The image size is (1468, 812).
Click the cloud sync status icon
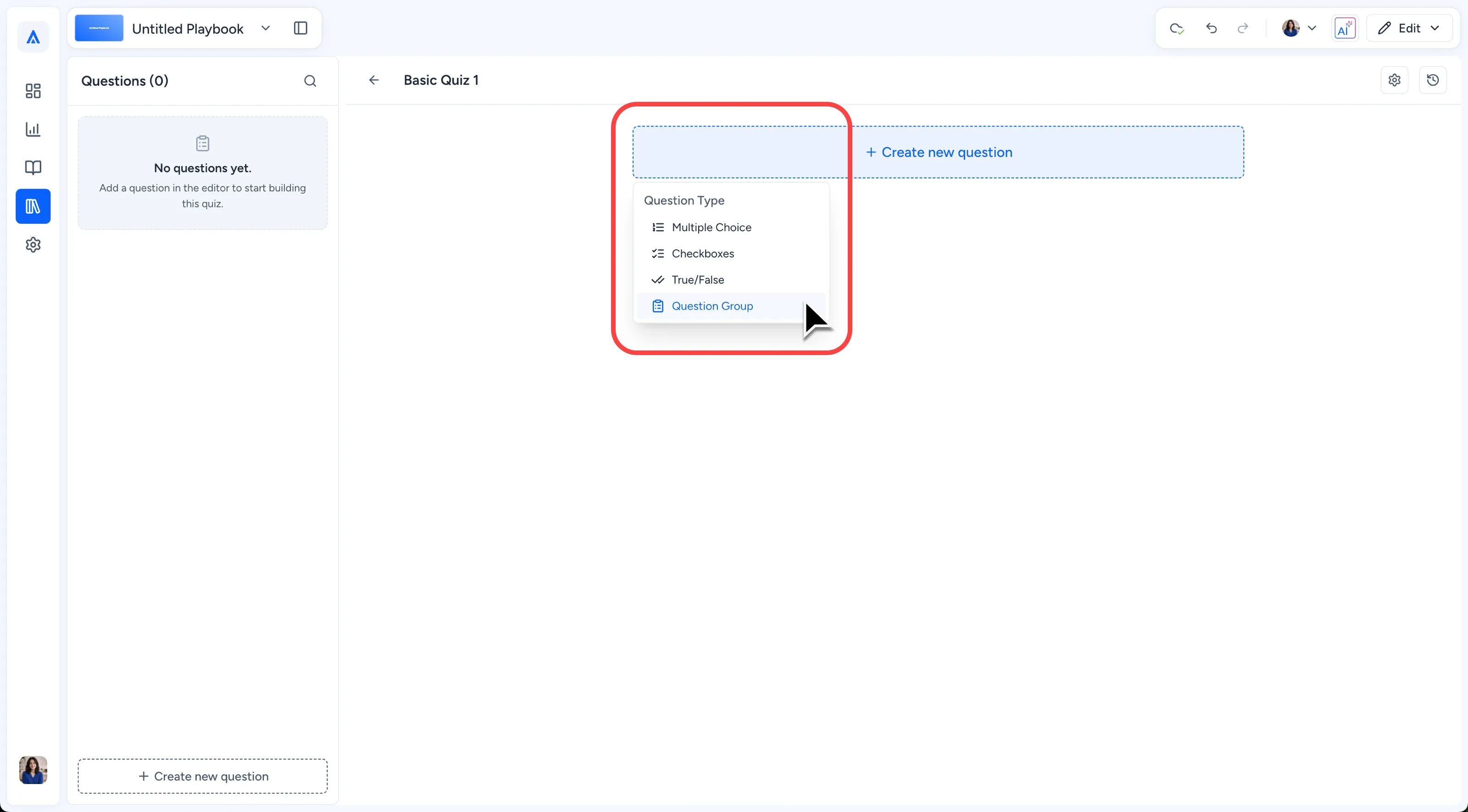pos(1177,28)
